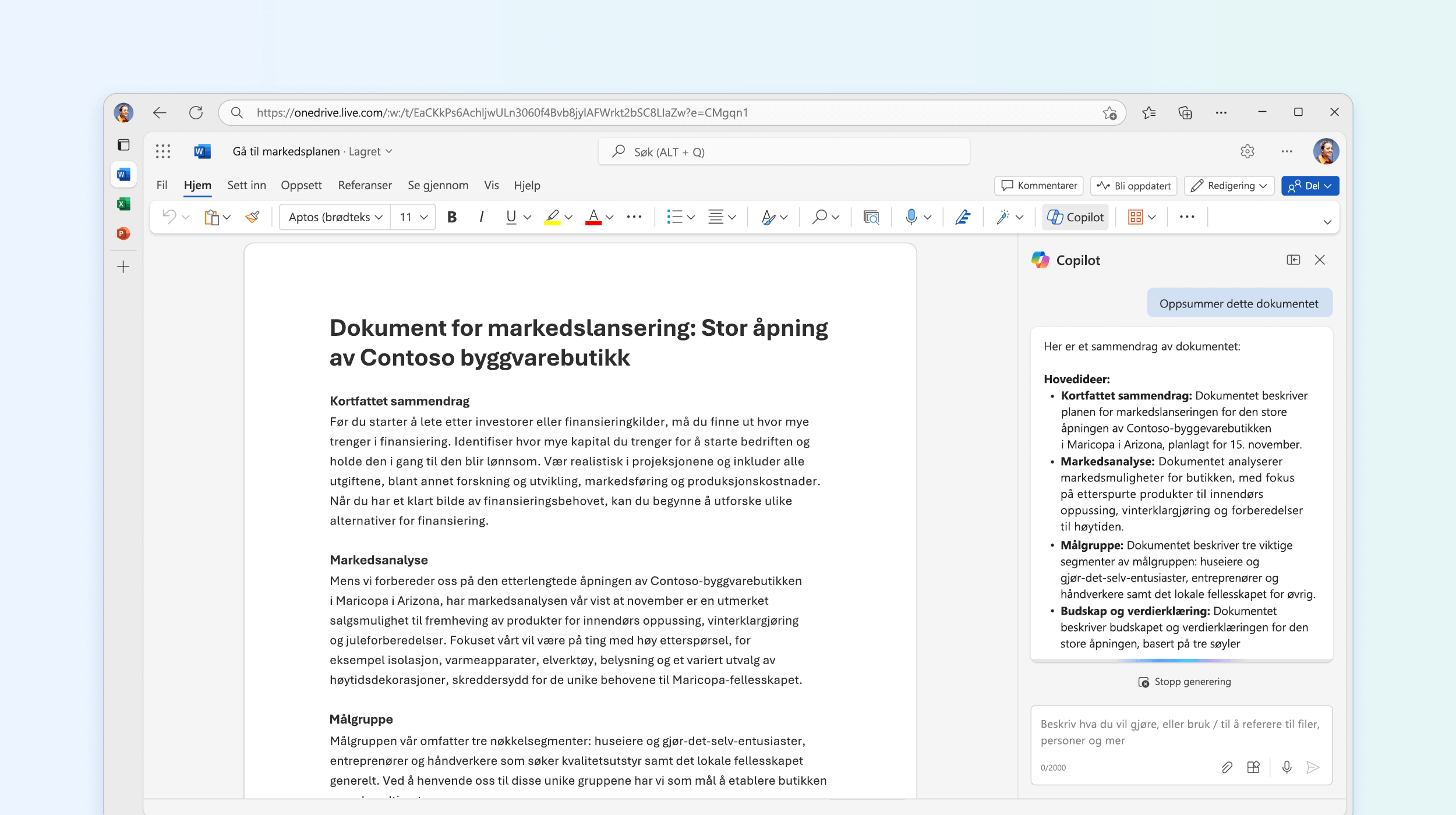Viewport: 1456px width, 815px height.
Task: Open Copilot prompt gallery icon
Action: (1254, 768)
